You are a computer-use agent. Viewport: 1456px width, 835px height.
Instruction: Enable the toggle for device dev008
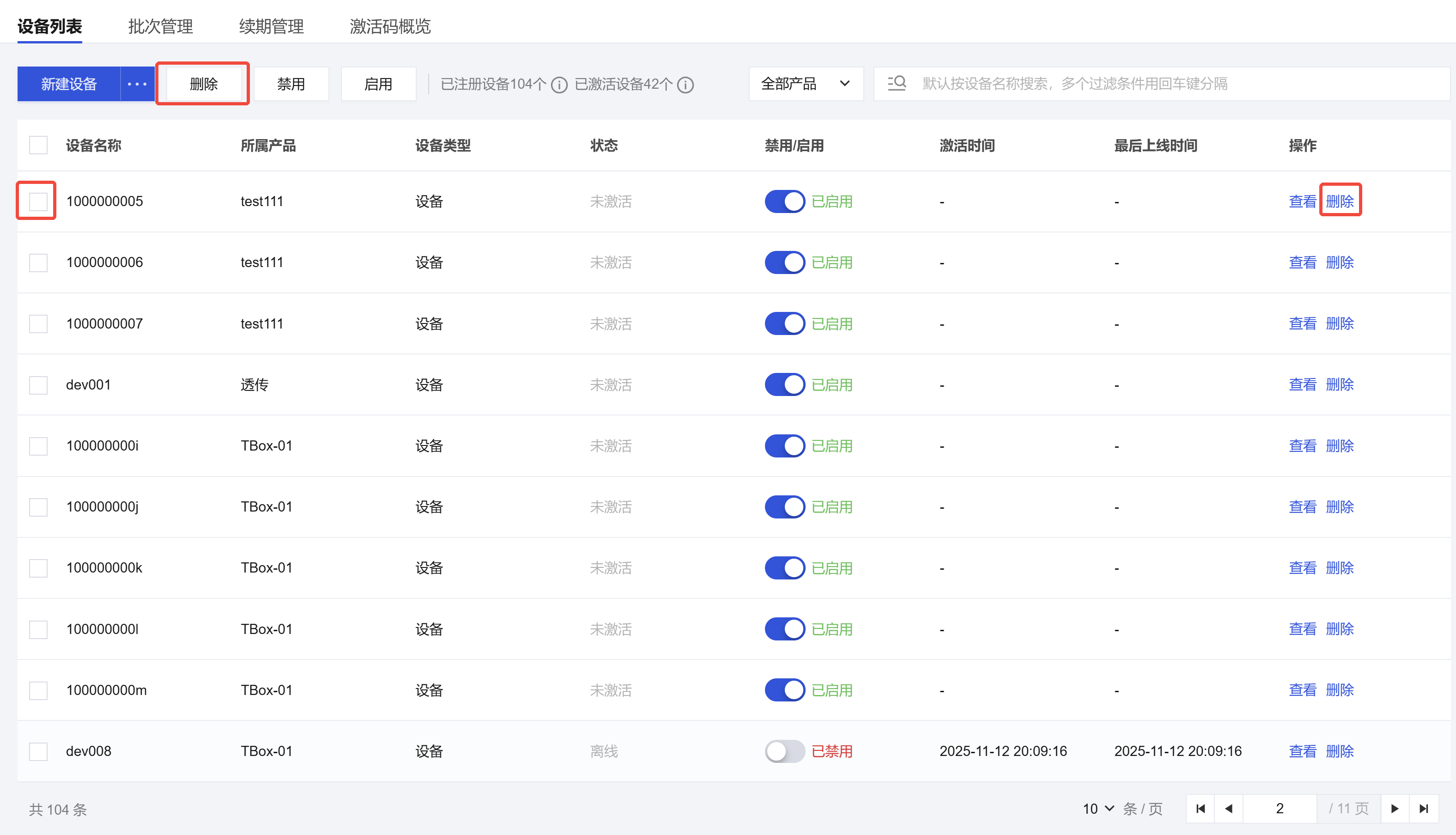pyautogui.click(x=784, y=751)
